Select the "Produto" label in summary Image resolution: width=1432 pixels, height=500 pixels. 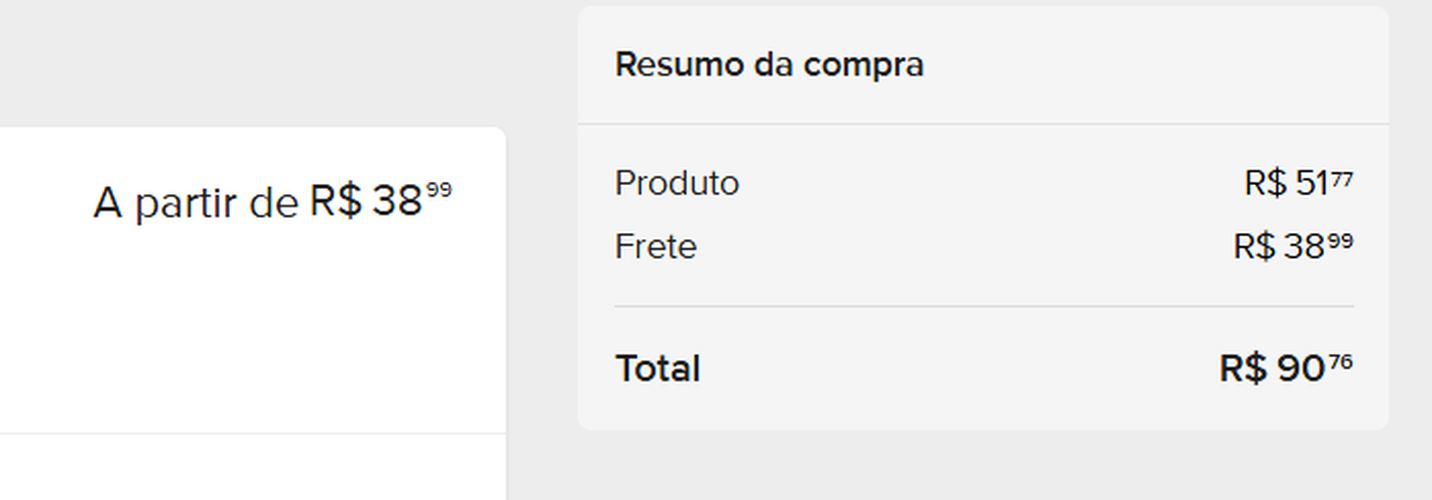677,184
